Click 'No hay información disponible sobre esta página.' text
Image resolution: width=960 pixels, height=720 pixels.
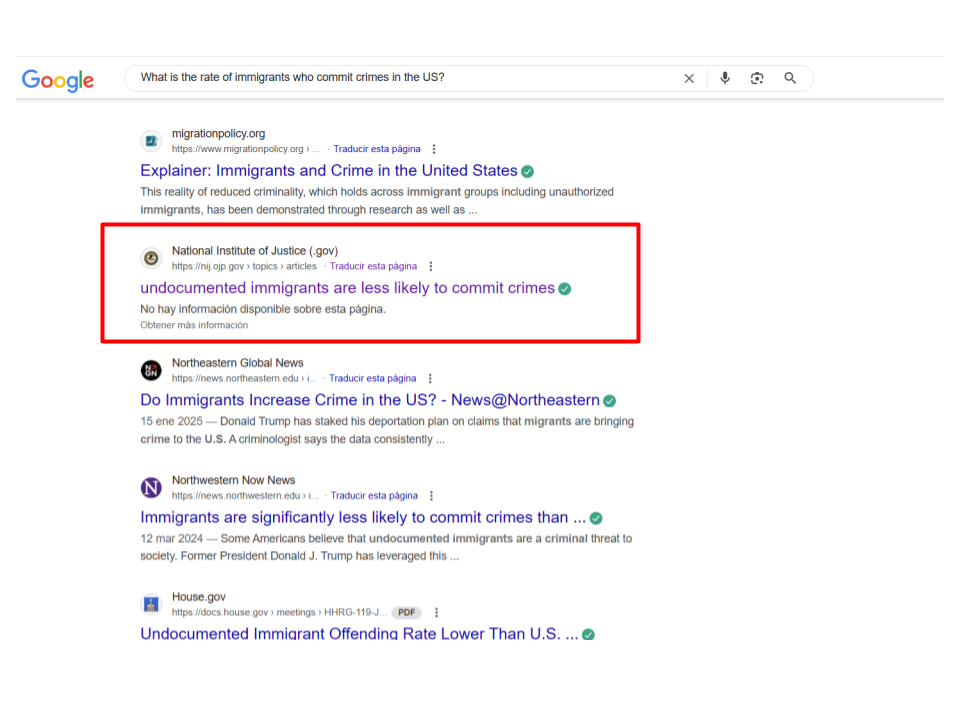tap(263, 309)
